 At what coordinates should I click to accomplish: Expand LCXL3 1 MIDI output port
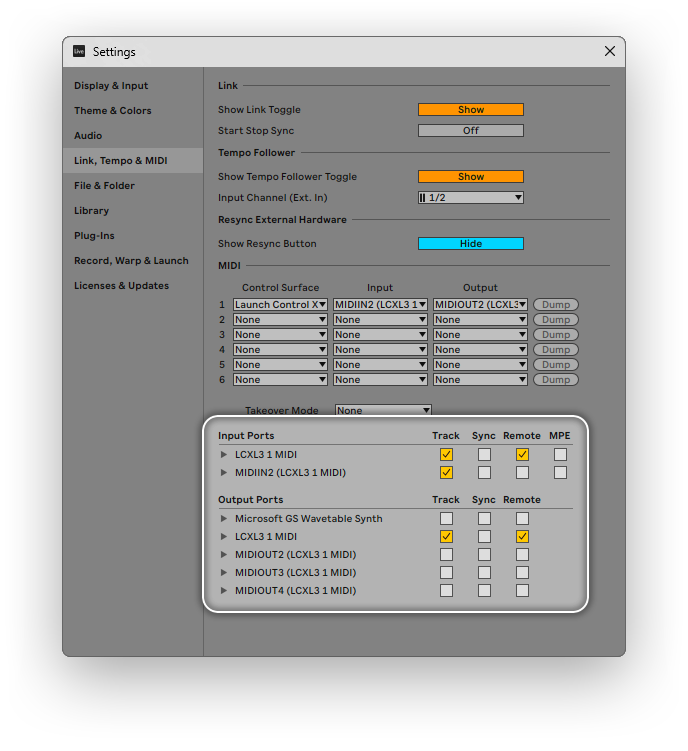click(223, 537)
